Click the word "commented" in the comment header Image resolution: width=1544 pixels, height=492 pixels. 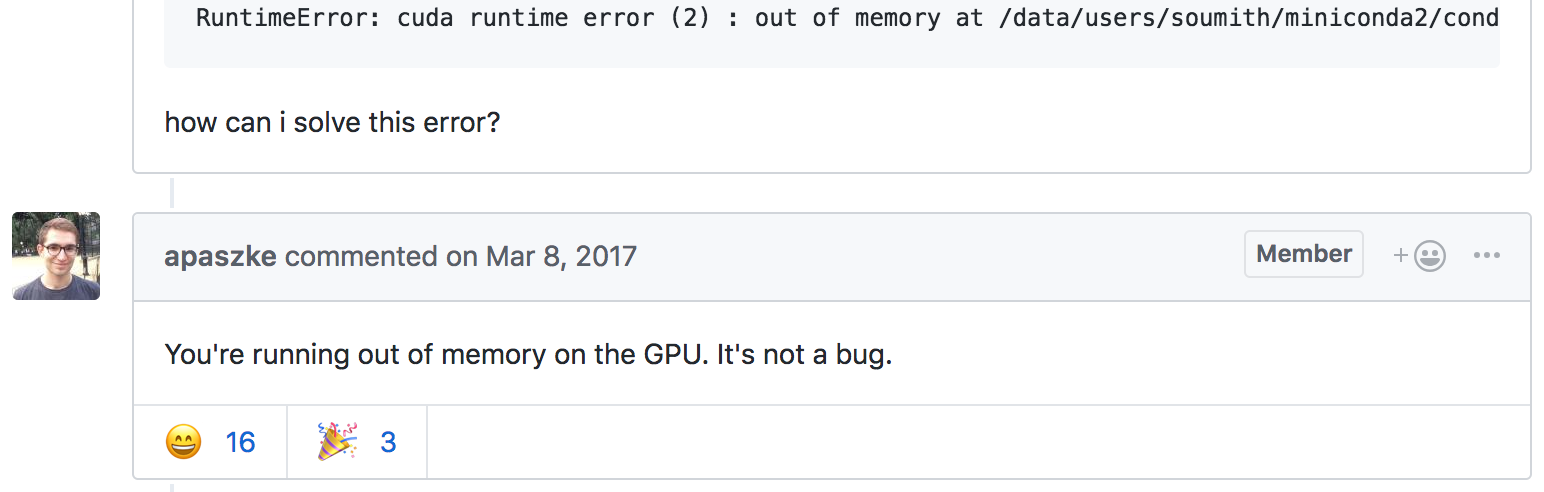(x=361, y=256)
